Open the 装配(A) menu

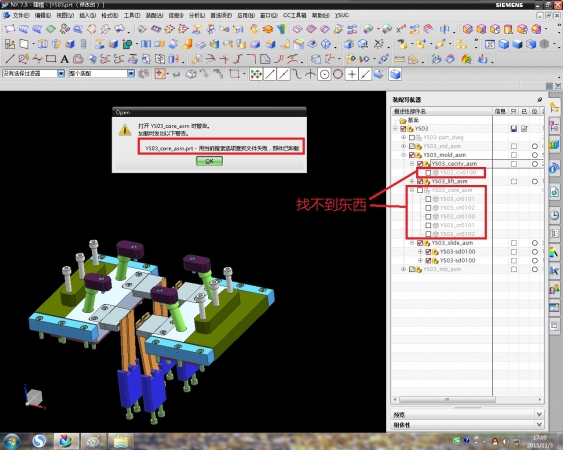pyautogui.click(x=154, y=15)
